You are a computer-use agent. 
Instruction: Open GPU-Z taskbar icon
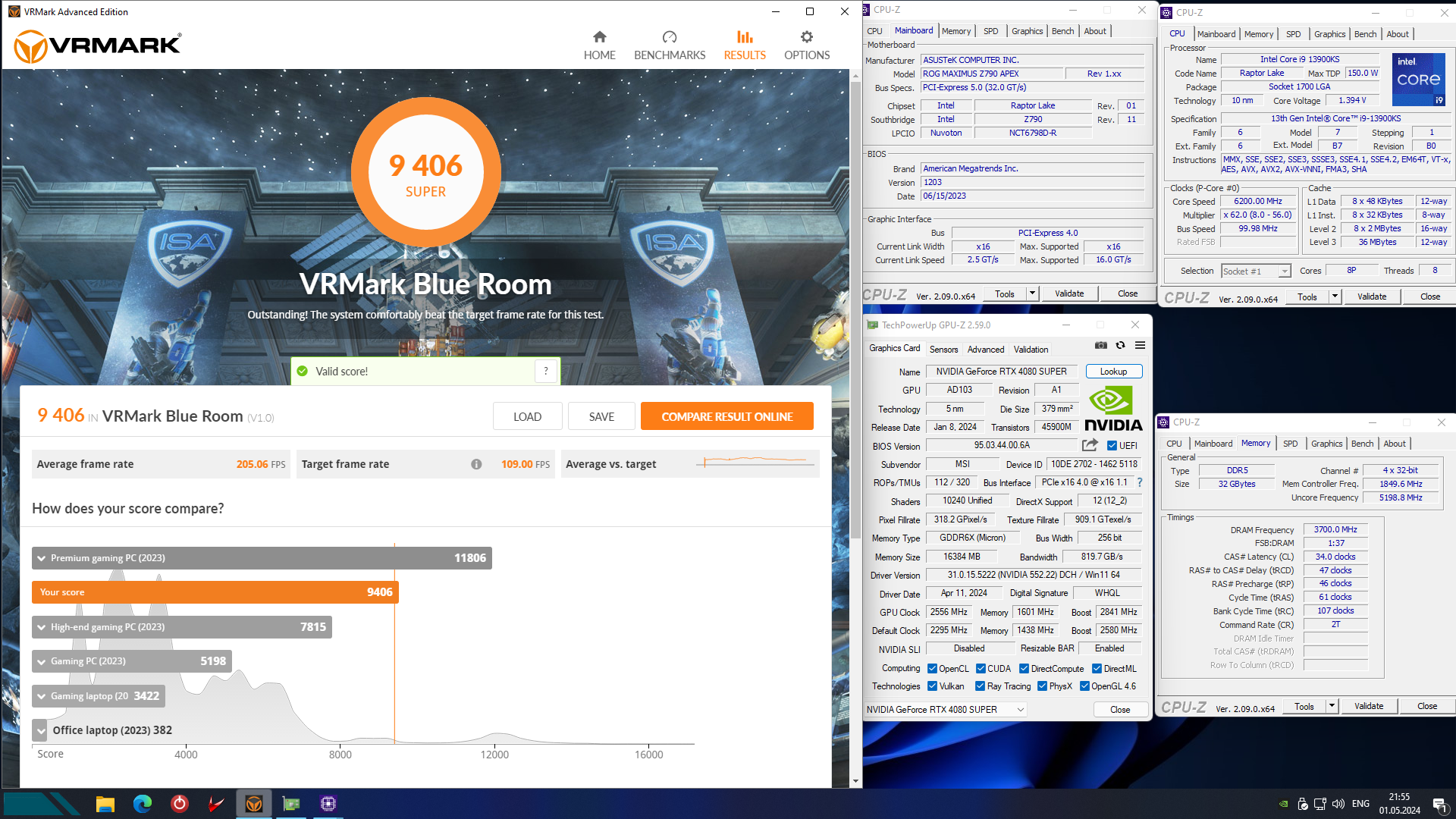tap(291, 804)
